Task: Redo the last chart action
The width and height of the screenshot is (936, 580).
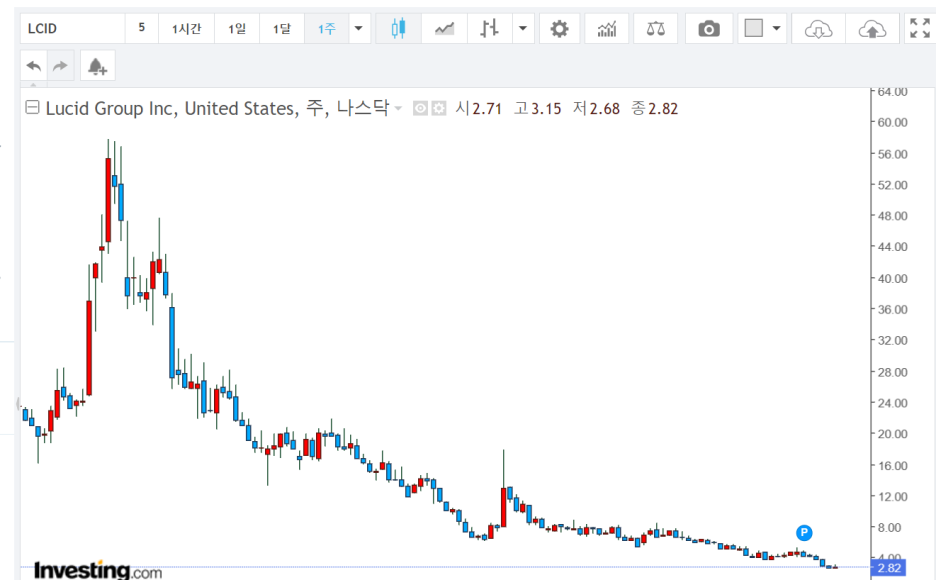Action: point(60,66)
